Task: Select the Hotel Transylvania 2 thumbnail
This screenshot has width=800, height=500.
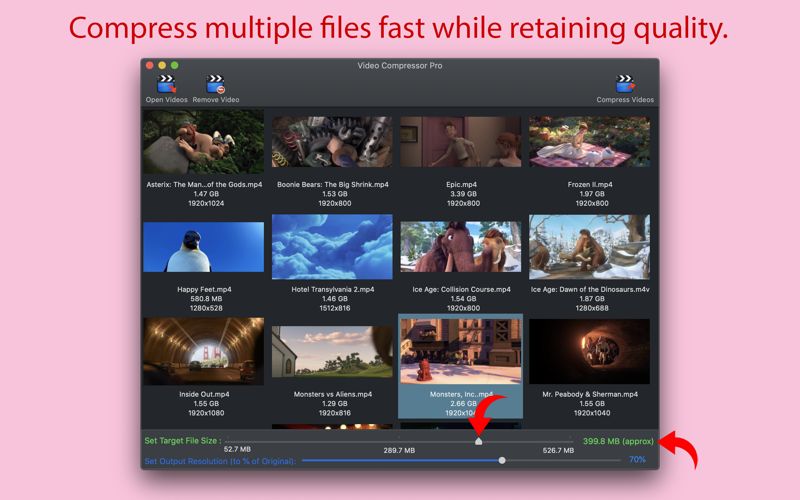Action: [x=332, y=247]
